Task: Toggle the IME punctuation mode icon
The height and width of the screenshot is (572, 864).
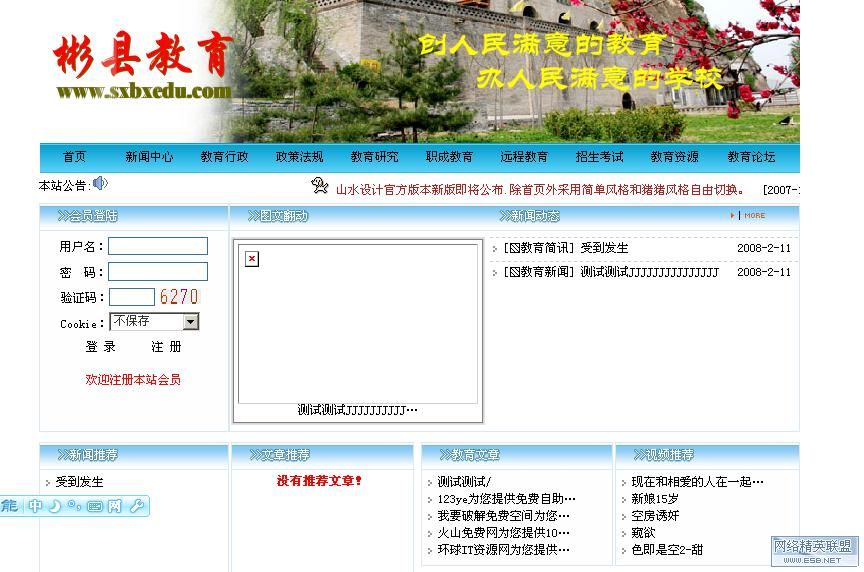Action: pos(74,505)
